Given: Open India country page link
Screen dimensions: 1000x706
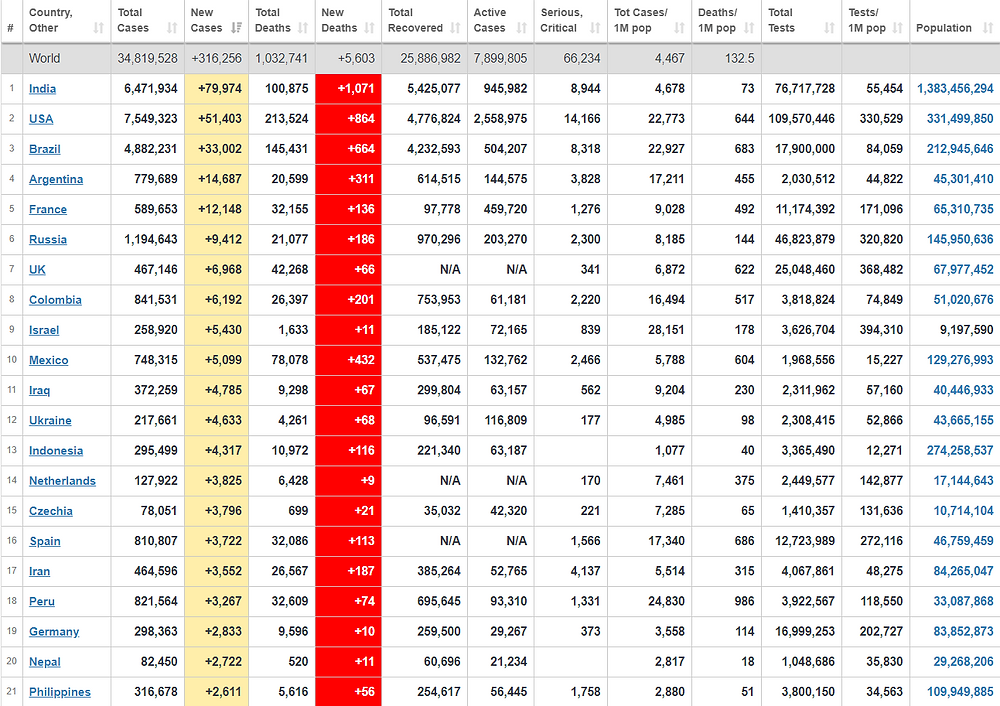Looking at the screenshot, I should click(42, 89).
